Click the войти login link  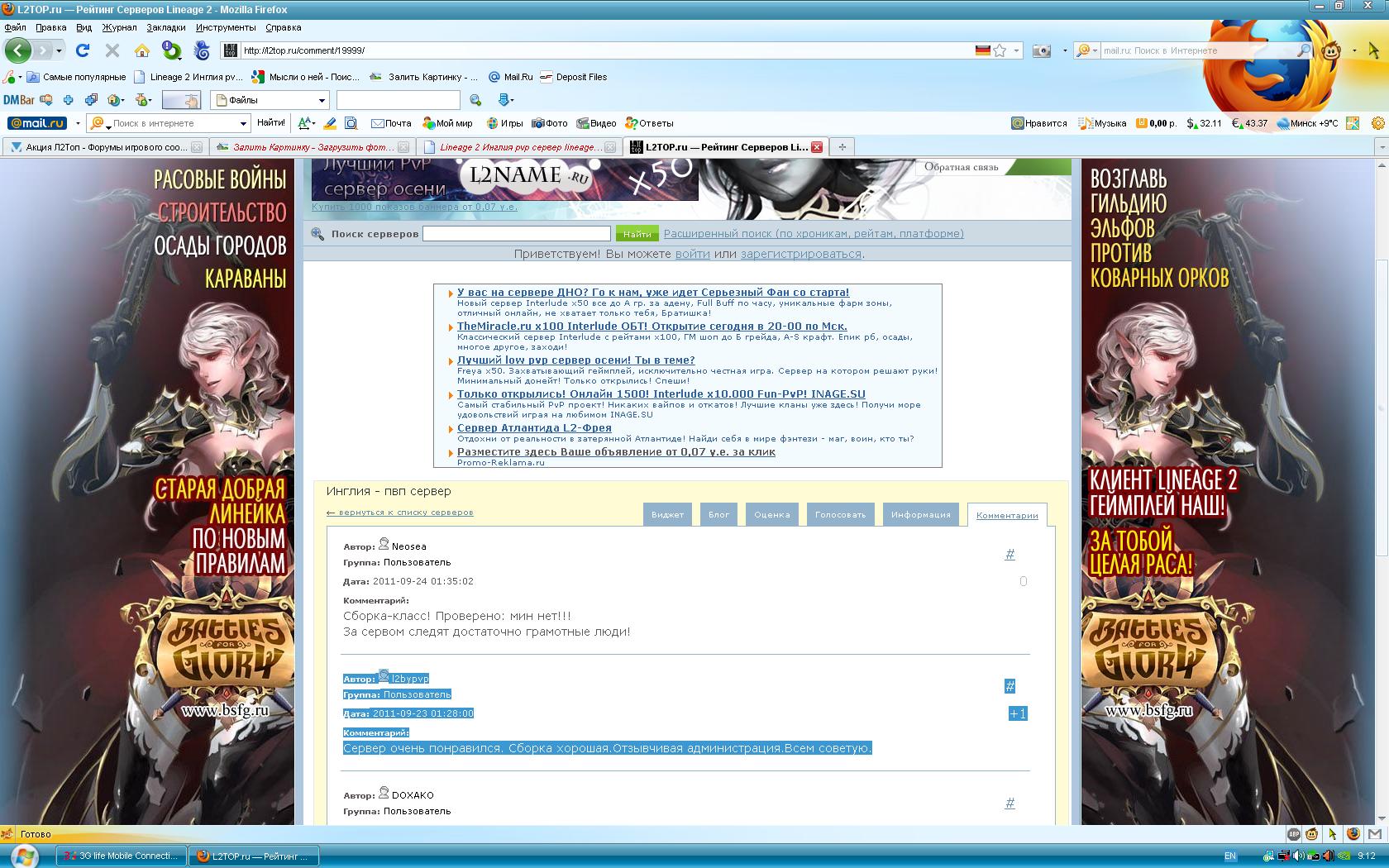click(x=692, y=254)
